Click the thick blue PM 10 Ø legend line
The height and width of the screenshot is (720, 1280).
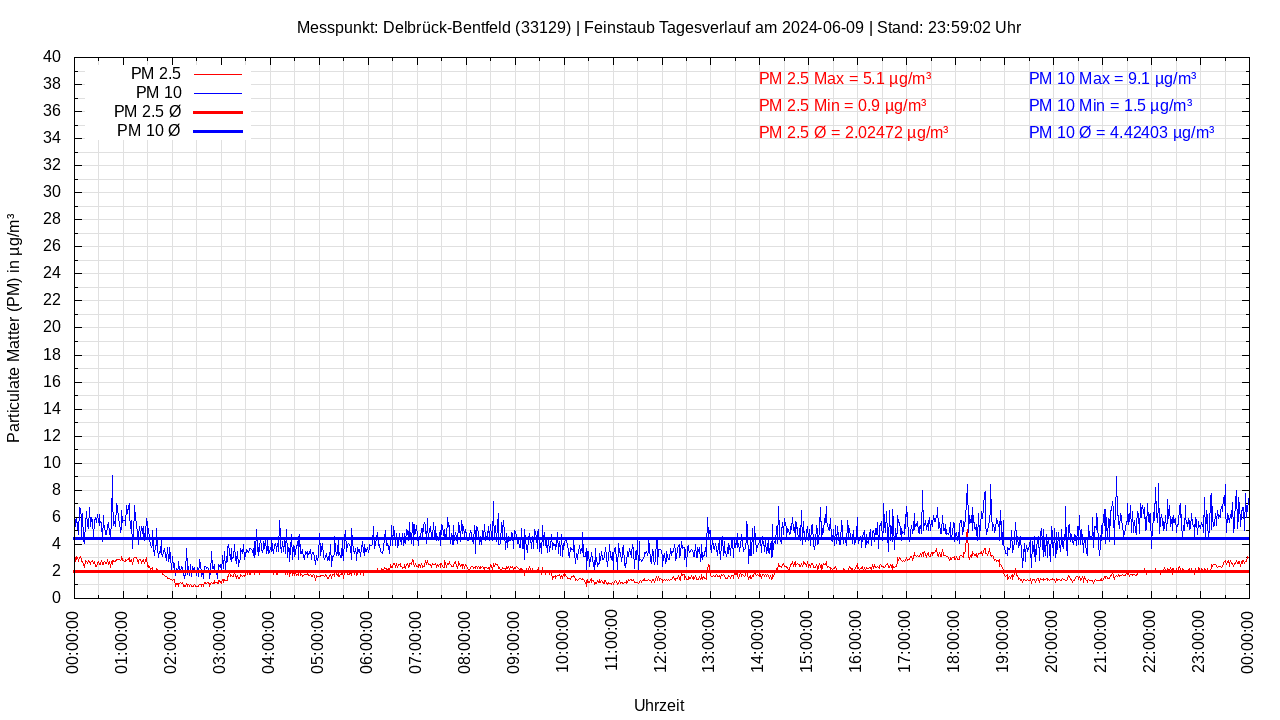coord(218,131)
